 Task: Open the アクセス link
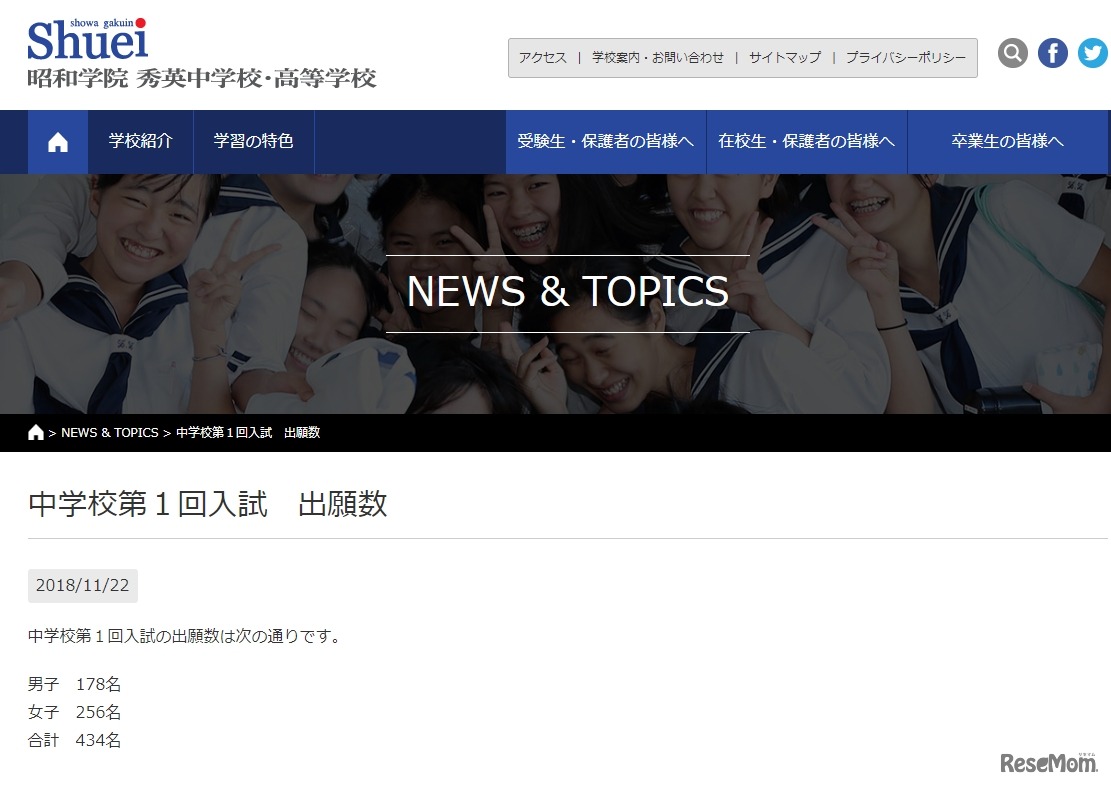pyautogui.click(x=543, y=57)
